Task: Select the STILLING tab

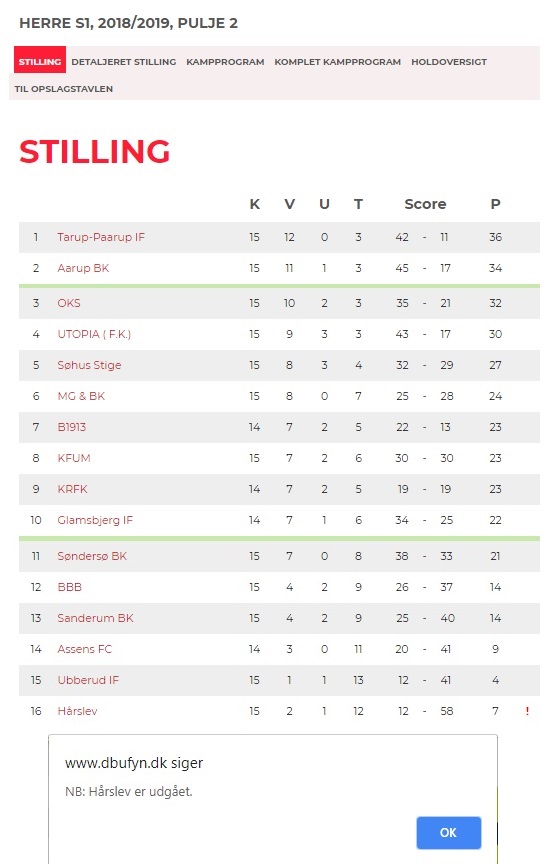Action: coord(40,62)
